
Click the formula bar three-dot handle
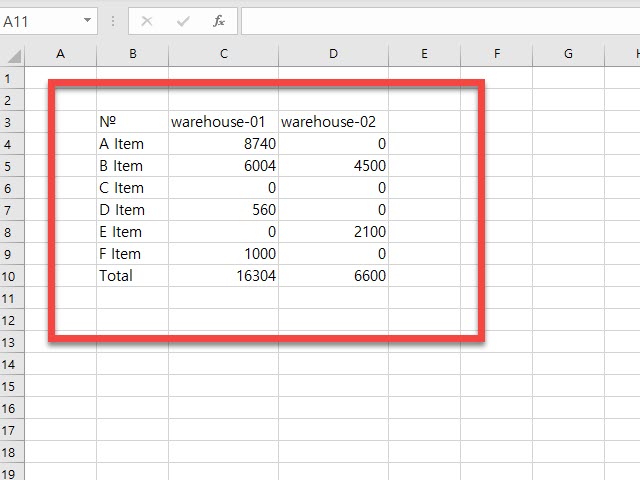[x=113, y=21]
